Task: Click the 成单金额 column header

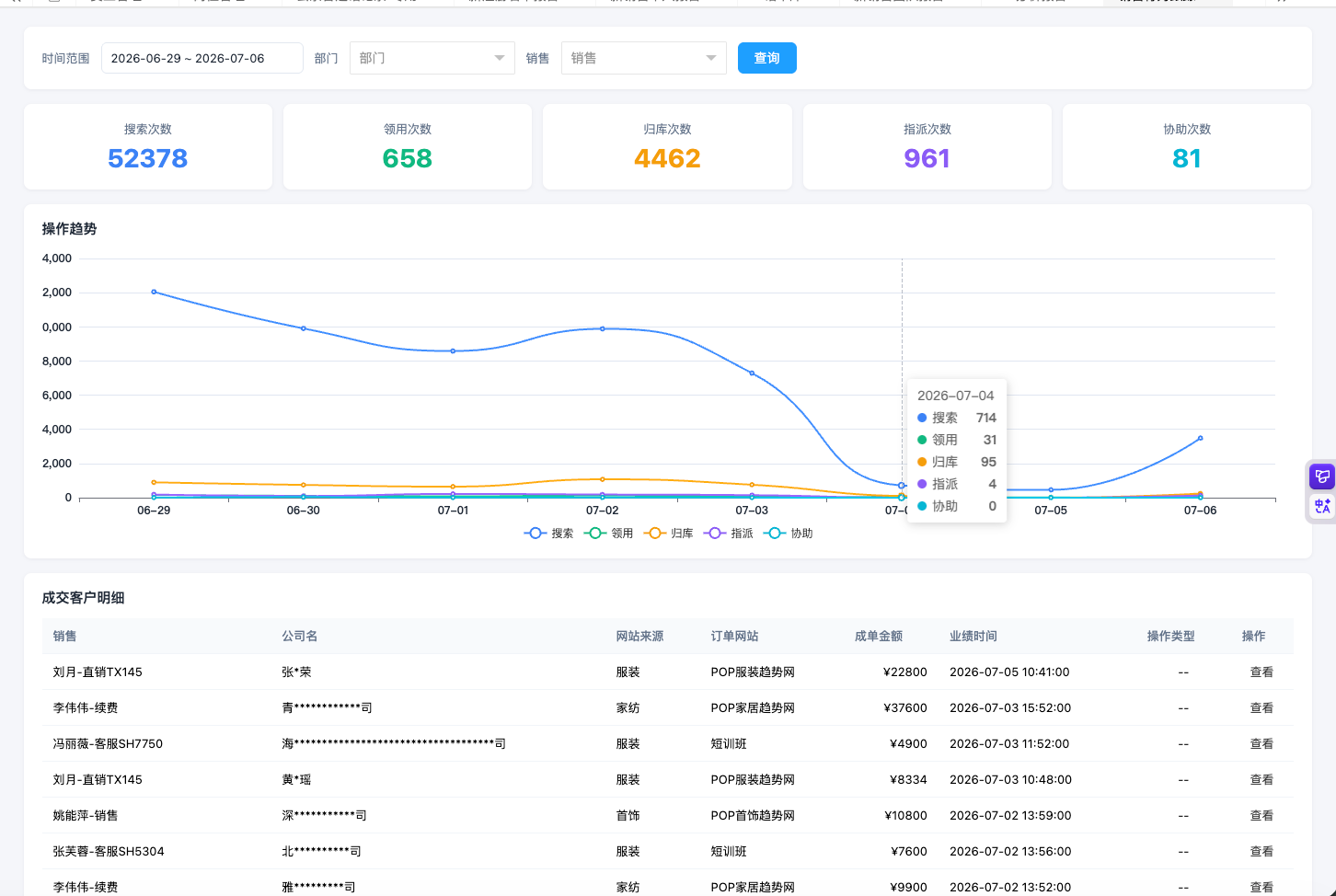Action: pyautogui.click(x=879, y=637)
